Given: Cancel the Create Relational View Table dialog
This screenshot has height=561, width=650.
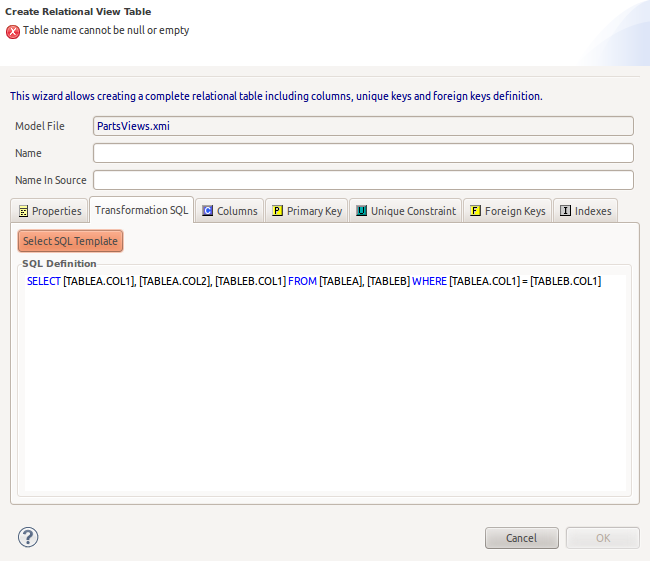Looking at the screenshot, I should coord(521,538).
